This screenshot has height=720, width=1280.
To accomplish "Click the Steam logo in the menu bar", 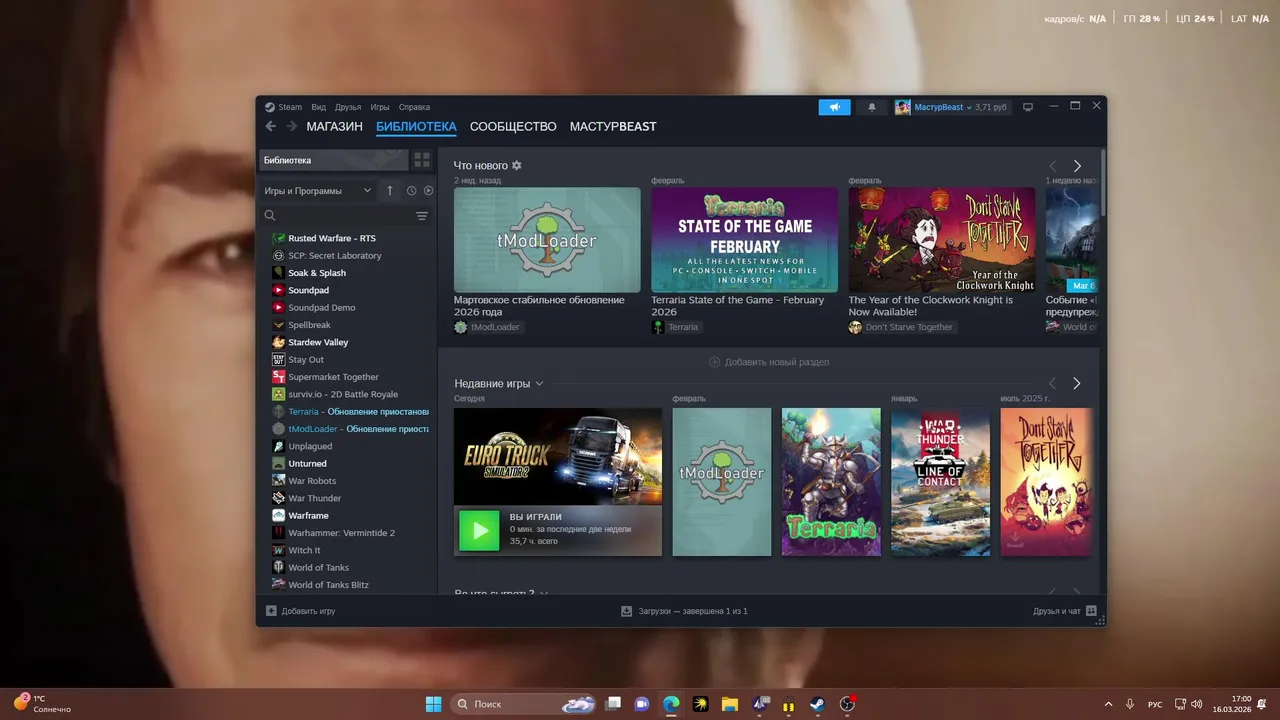I will pos(270,107).
